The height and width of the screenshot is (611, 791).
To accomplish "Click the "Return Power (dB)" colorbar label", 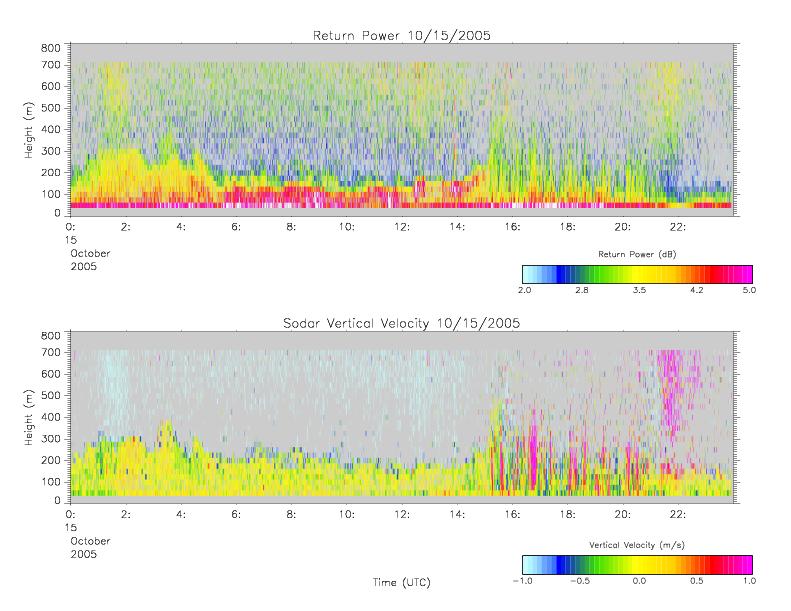I will pyautogui.click(x=637, y=254).
